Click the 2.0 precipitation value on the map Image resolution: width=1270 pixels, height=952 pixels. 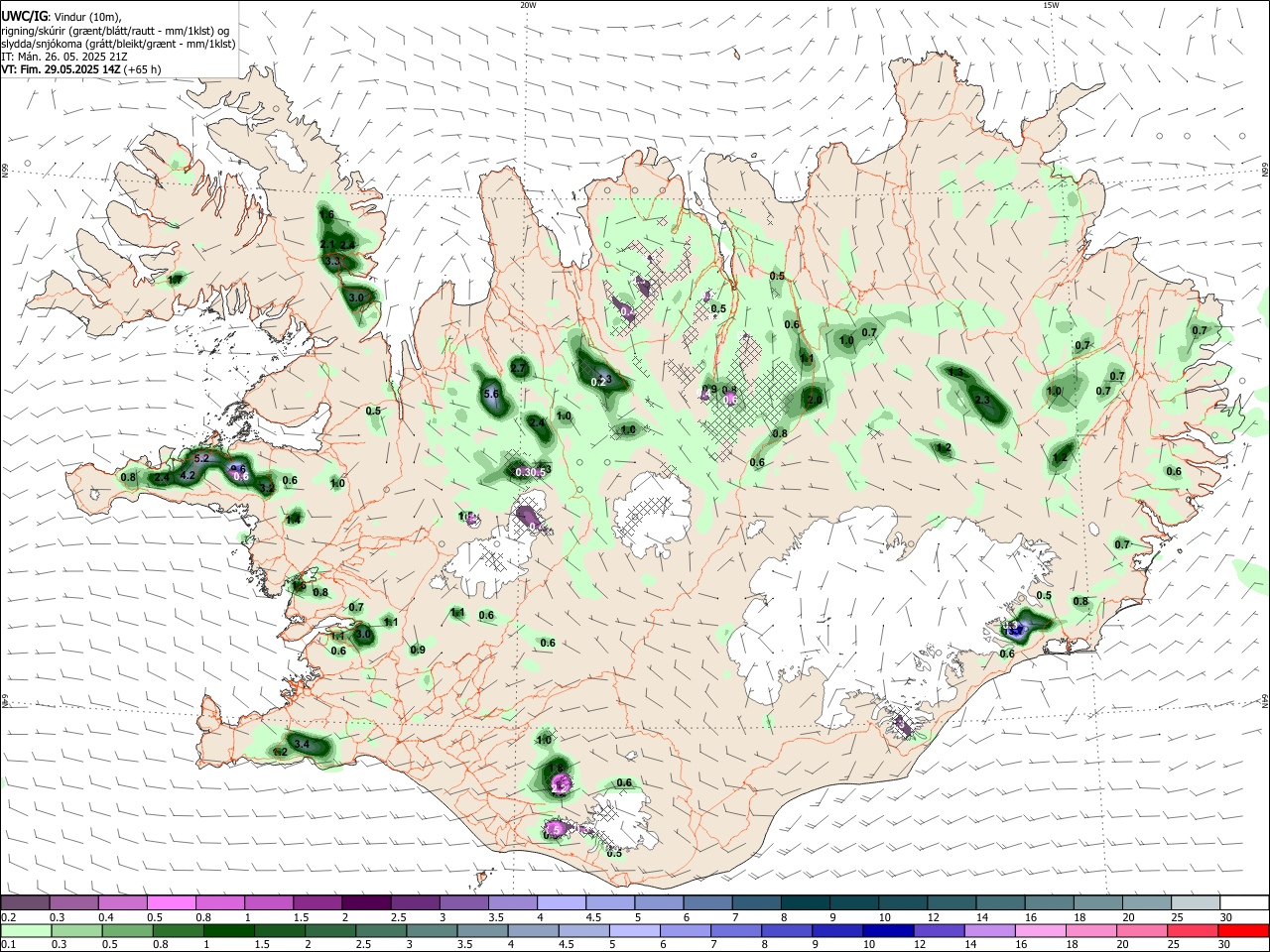click(814, 401)
